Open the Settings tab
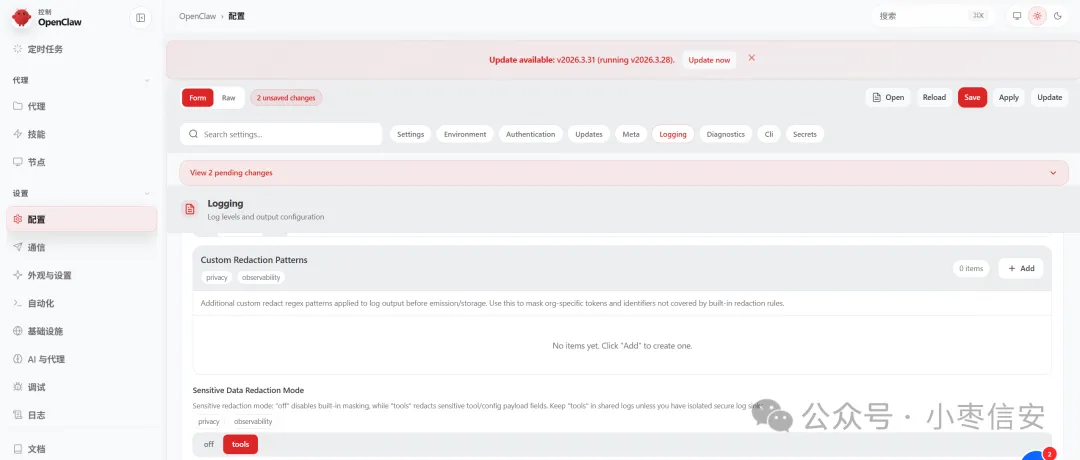The image size is (1080, 460). (x=411, y=134)
